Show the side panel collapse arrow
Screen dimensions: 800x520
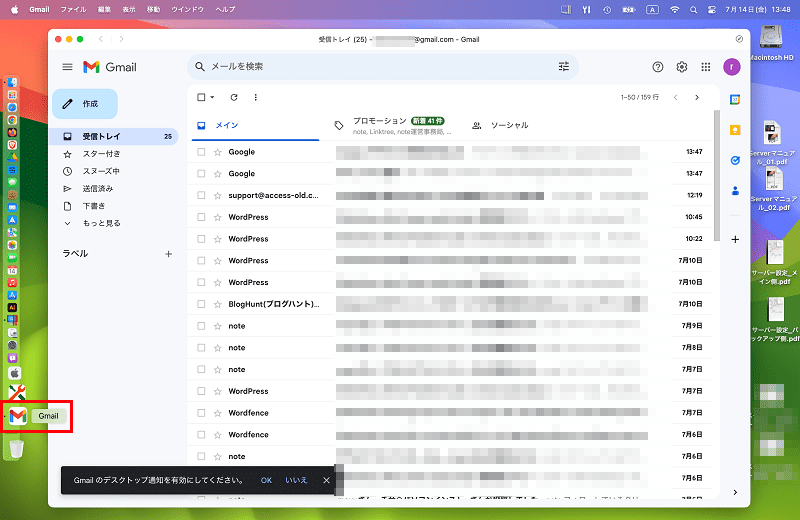click(735, 492)
